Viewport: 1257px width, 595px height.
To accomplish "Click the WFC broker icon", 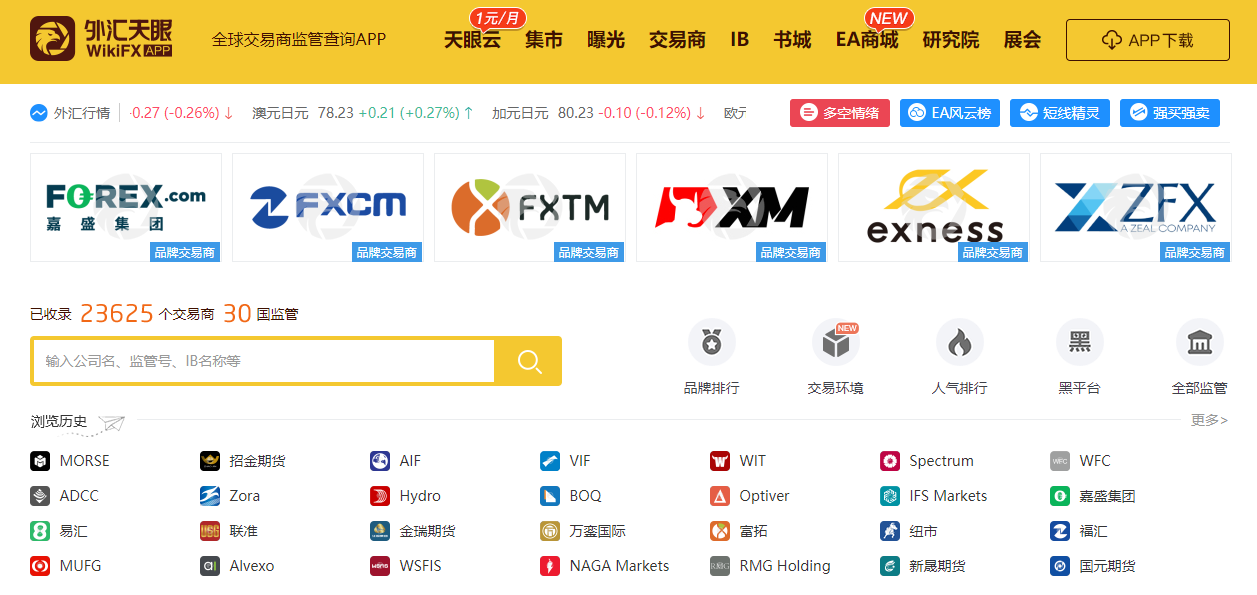I will [x=1060, y=461].
